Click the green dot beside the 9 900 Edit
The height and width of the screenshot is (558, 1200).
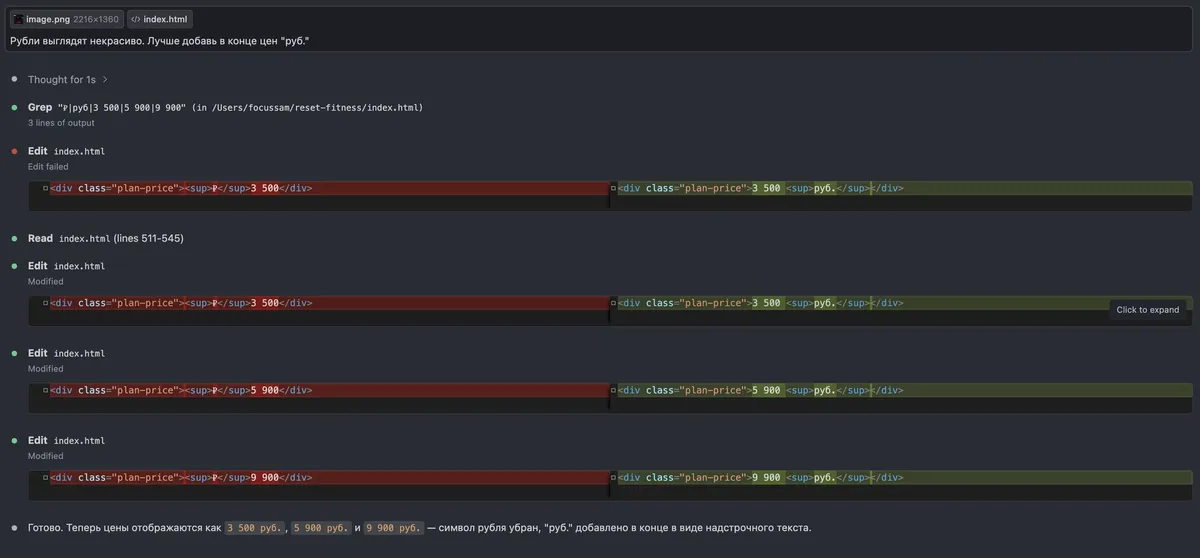(14, 440)
